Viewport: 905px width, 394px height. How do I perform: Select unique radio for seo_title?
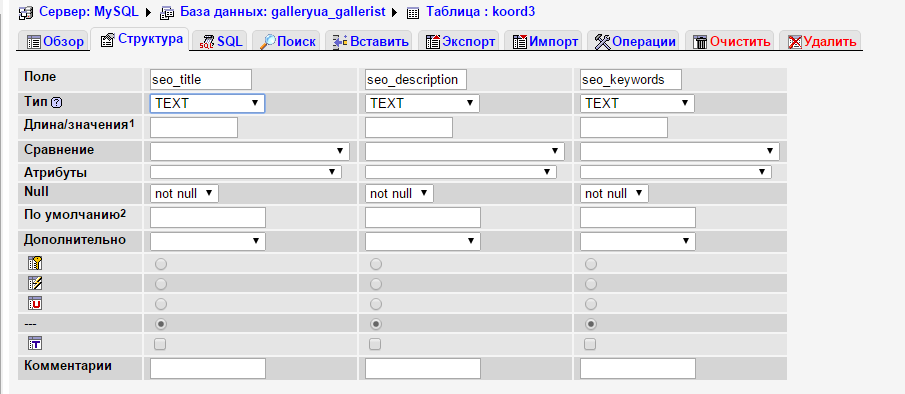click(x=161, y=303)
